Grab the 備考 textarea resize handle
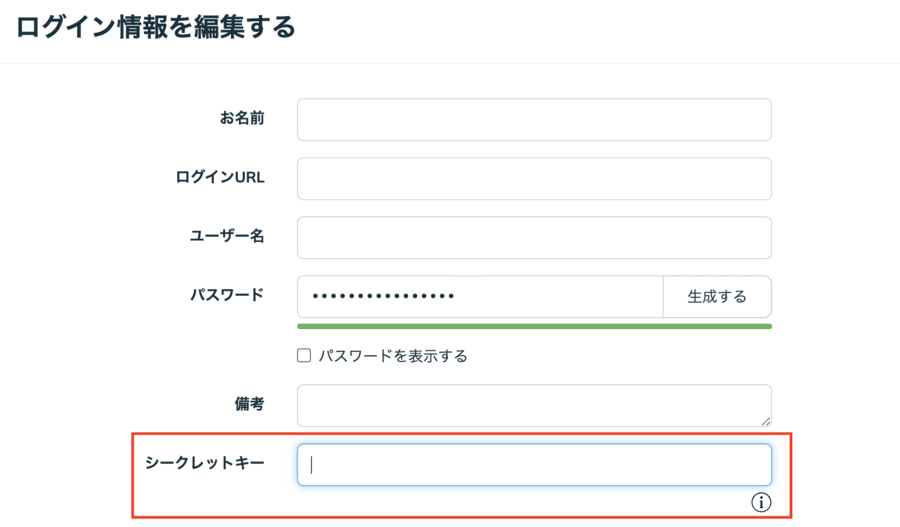This screenshot has height=527, width=900. point(766,421)
